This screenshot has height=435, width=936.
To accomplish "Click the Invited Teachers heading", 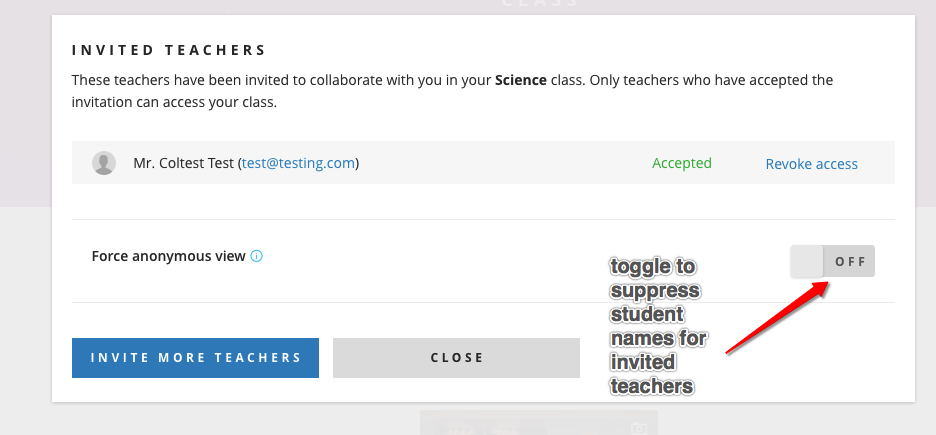I will tap(169, 49).
